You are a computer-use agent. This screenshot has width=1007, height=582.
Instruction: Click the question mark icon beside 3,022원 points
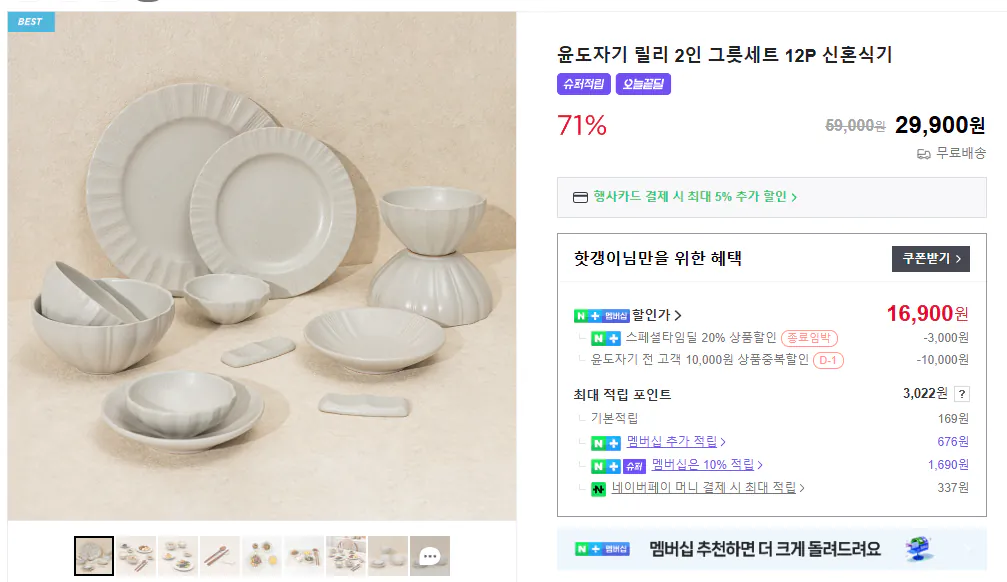[x=961, y=394]
